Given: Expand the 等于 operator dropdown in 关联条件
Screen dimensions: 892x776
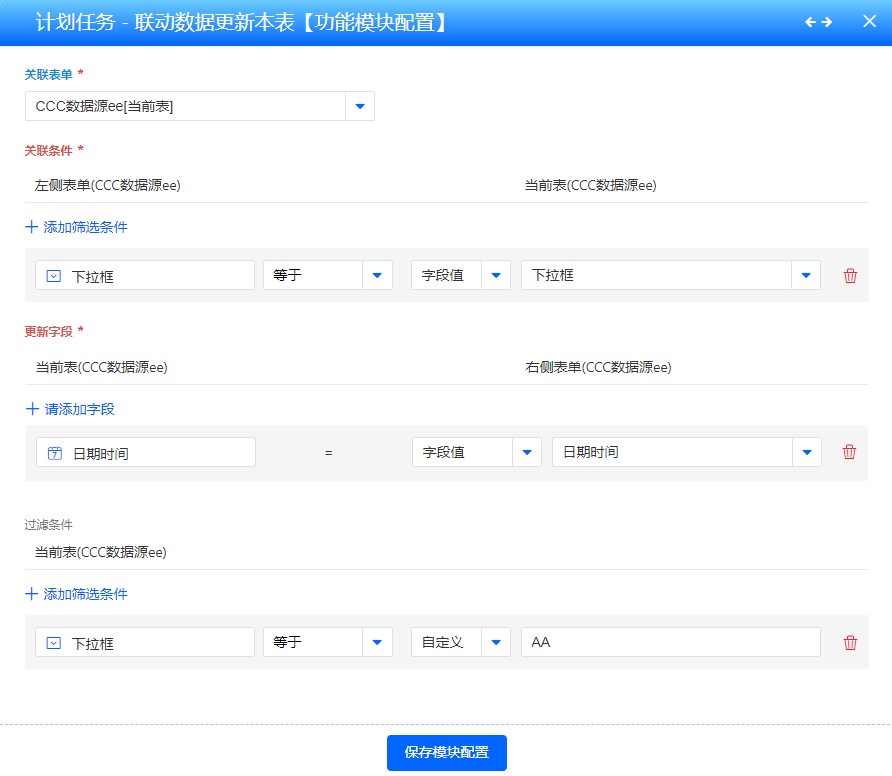Looking at the screenshot, I should [x=377, y=276].
